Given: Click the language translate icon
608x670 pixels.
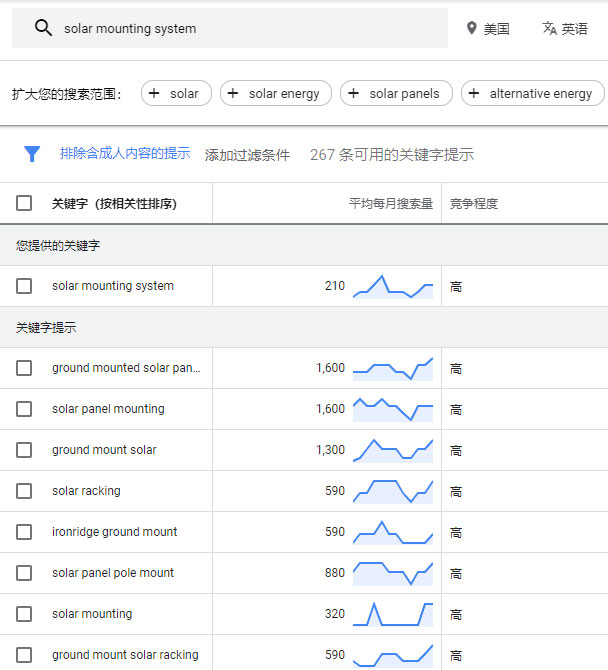Looking at the screenshot, I should click(549, 28).
